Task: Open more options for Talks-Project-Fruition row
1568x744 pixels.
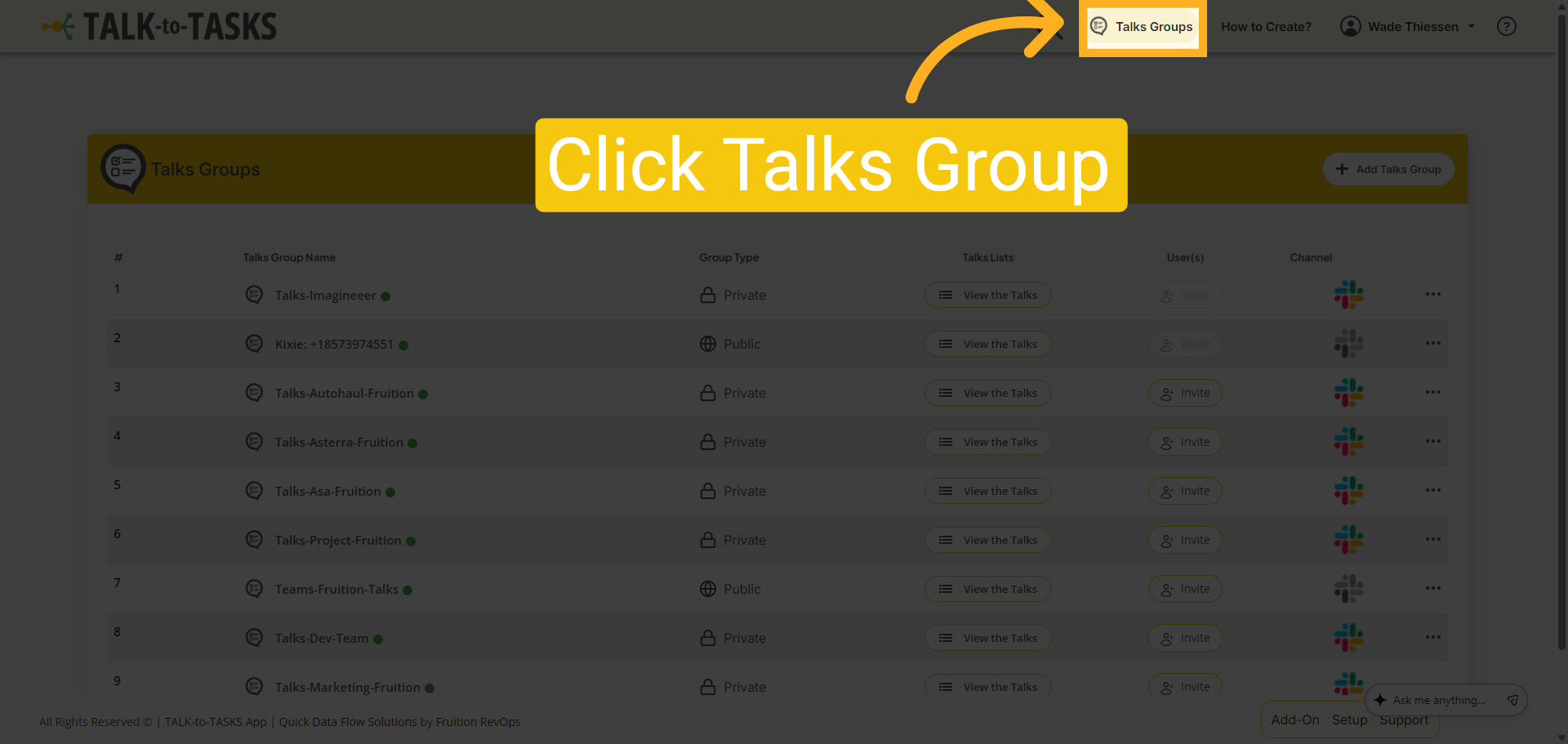Action: pyautogui.click(x=1433, y=539)
